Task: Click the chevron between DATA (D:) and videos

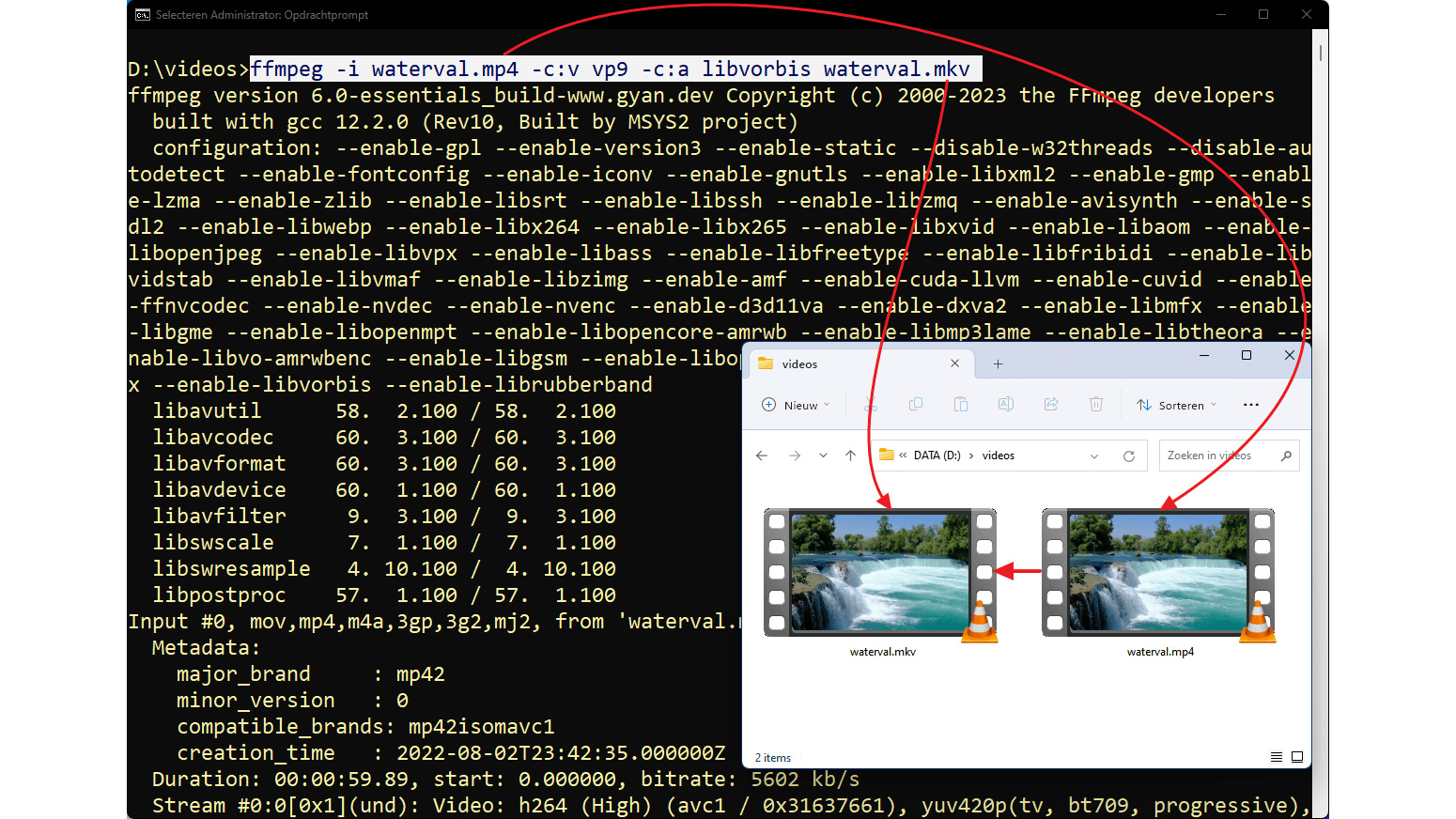Action: click(x=971, y=456)
